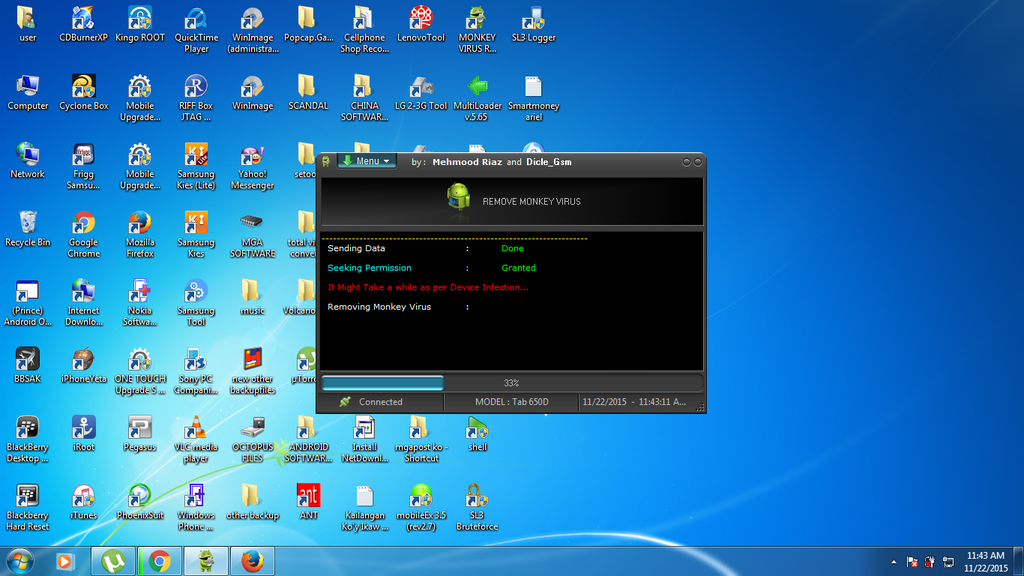Open Windows Media Player from the taskbar
The height and width of the screenshot is (576, 1024).
click(65, 561)
